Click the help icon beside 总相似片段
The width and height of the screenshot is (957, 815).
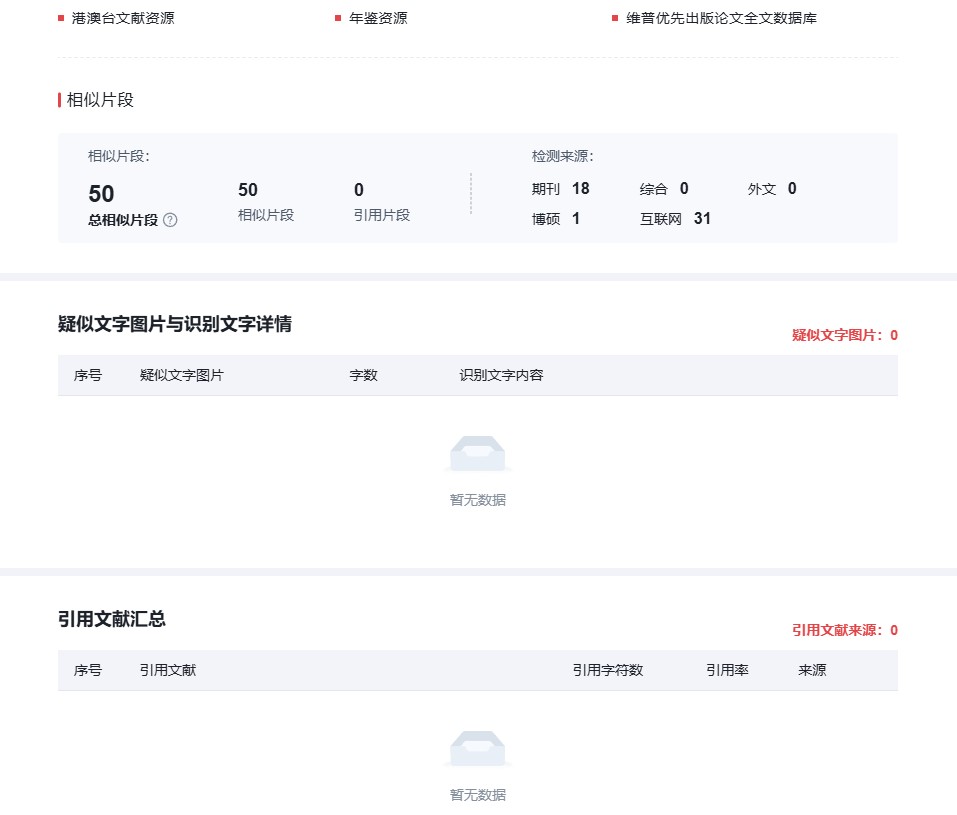pos(170,220)
